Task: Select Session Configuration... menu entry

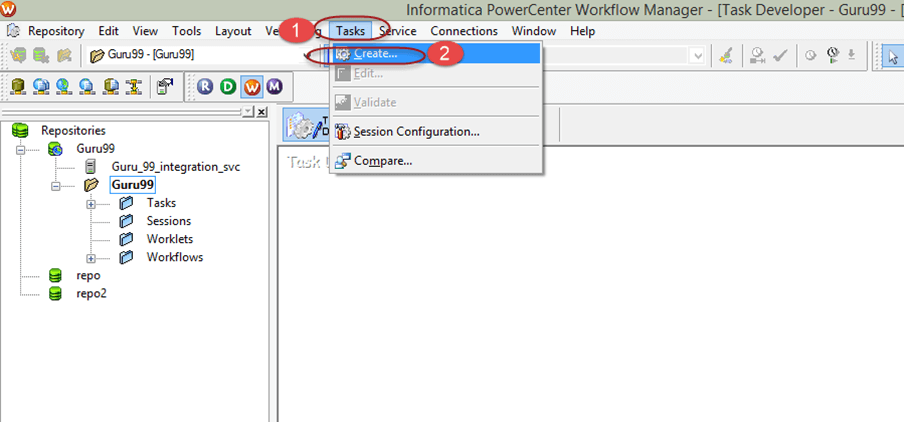Action: 416,131
